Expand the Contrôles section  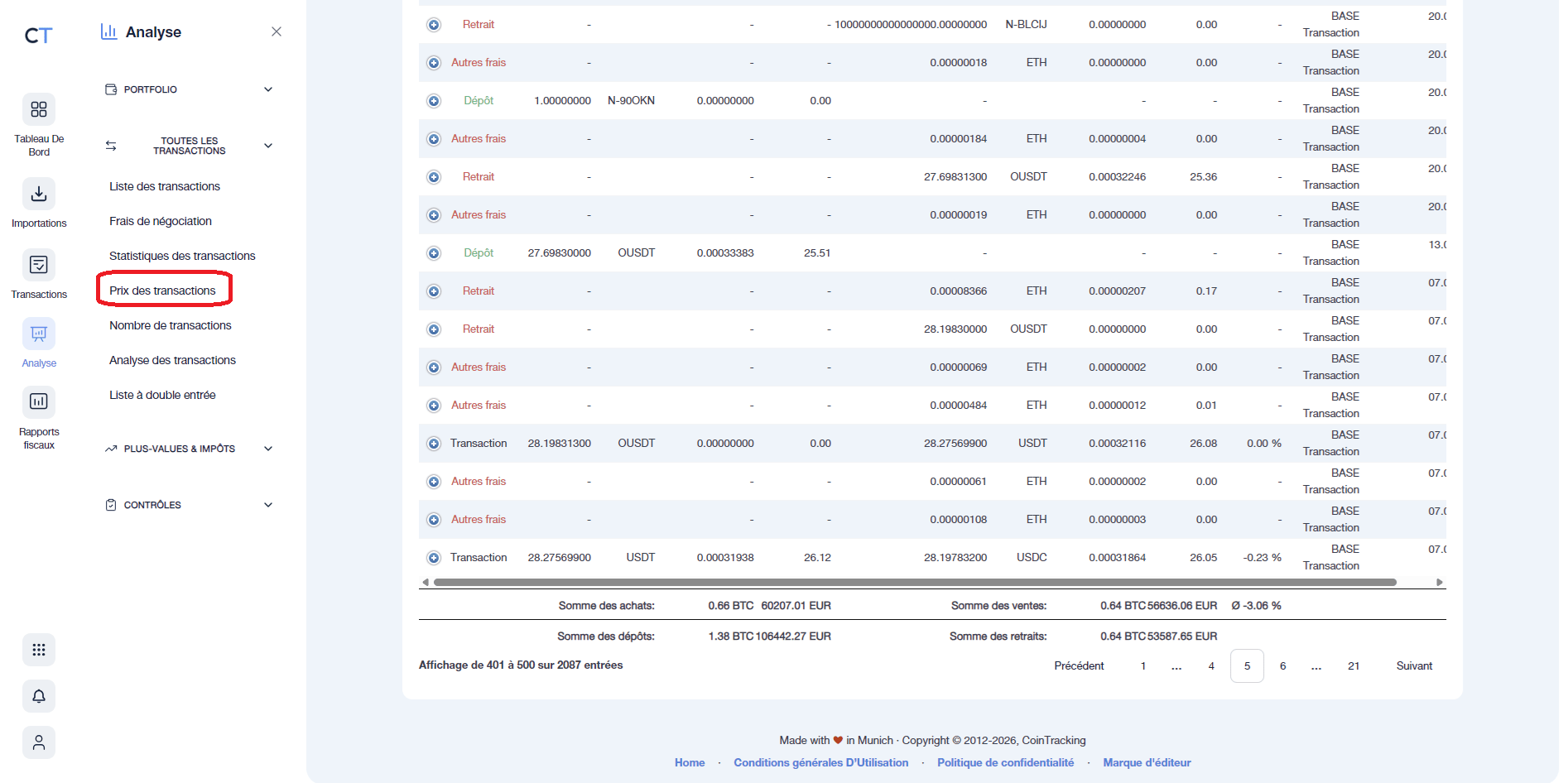267,504
